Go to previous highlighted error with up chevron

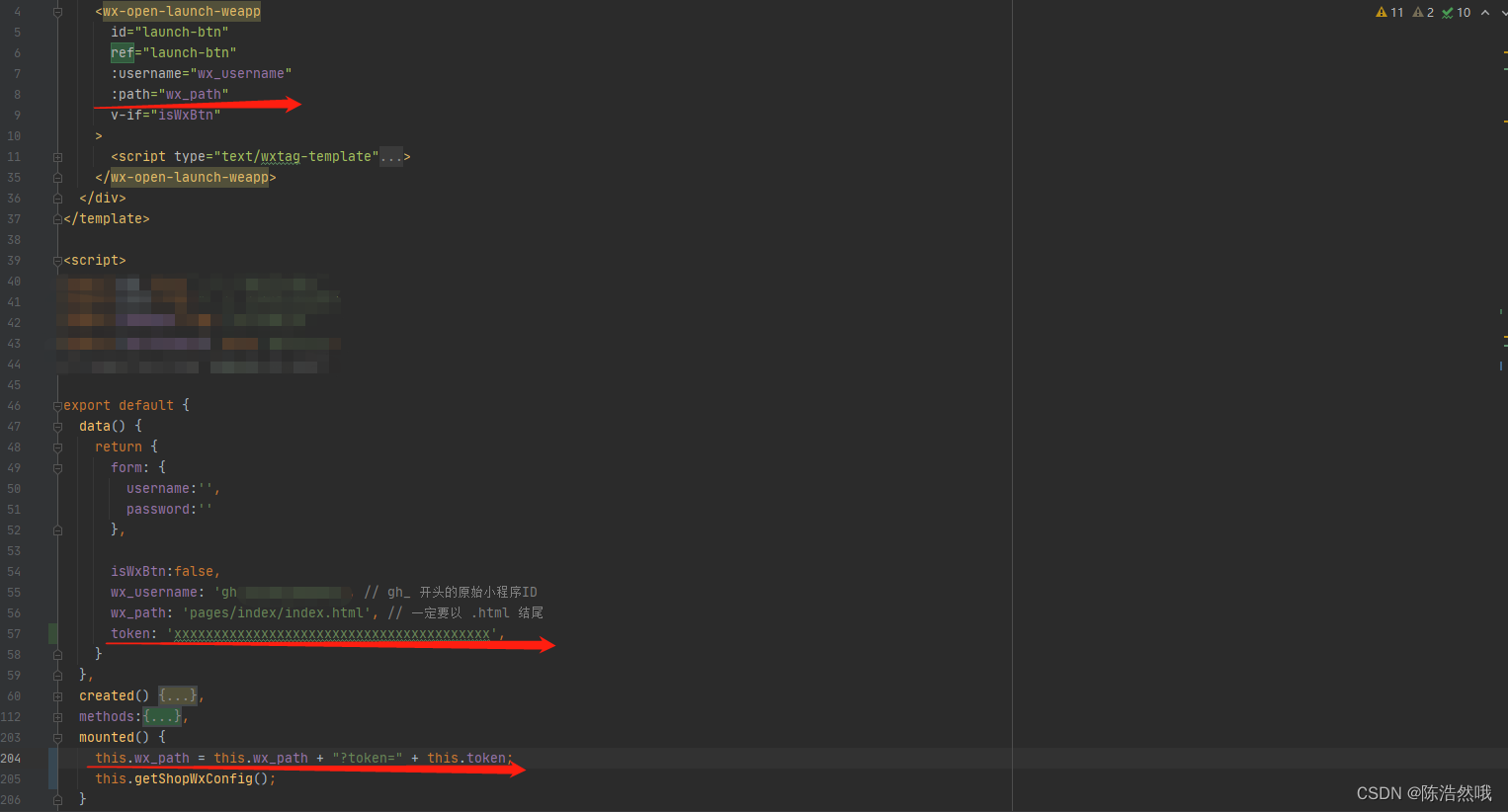click(1484, 12)
